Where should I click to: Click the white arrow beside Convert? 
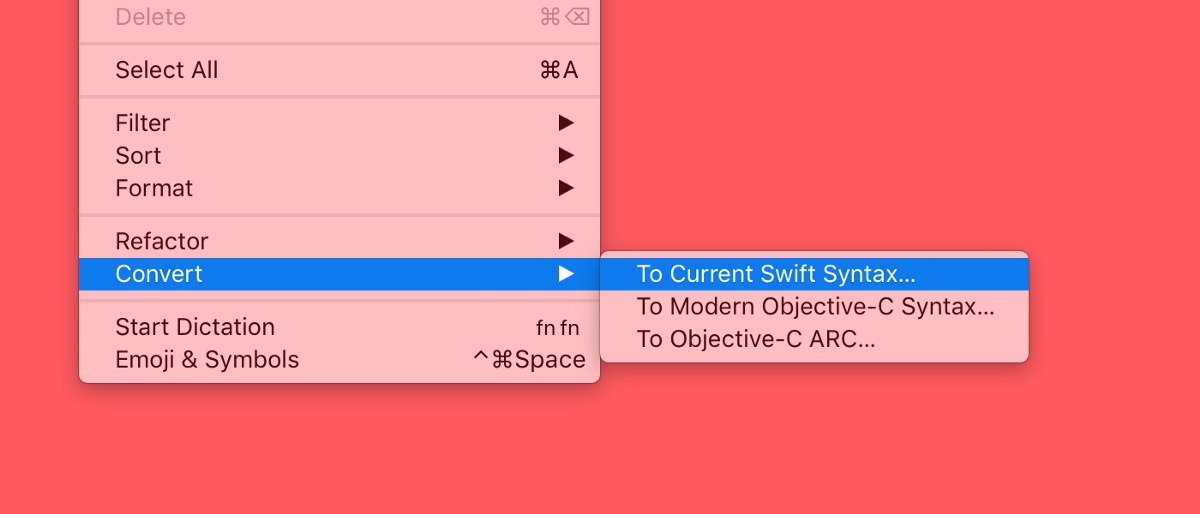(x=566, y=274)
